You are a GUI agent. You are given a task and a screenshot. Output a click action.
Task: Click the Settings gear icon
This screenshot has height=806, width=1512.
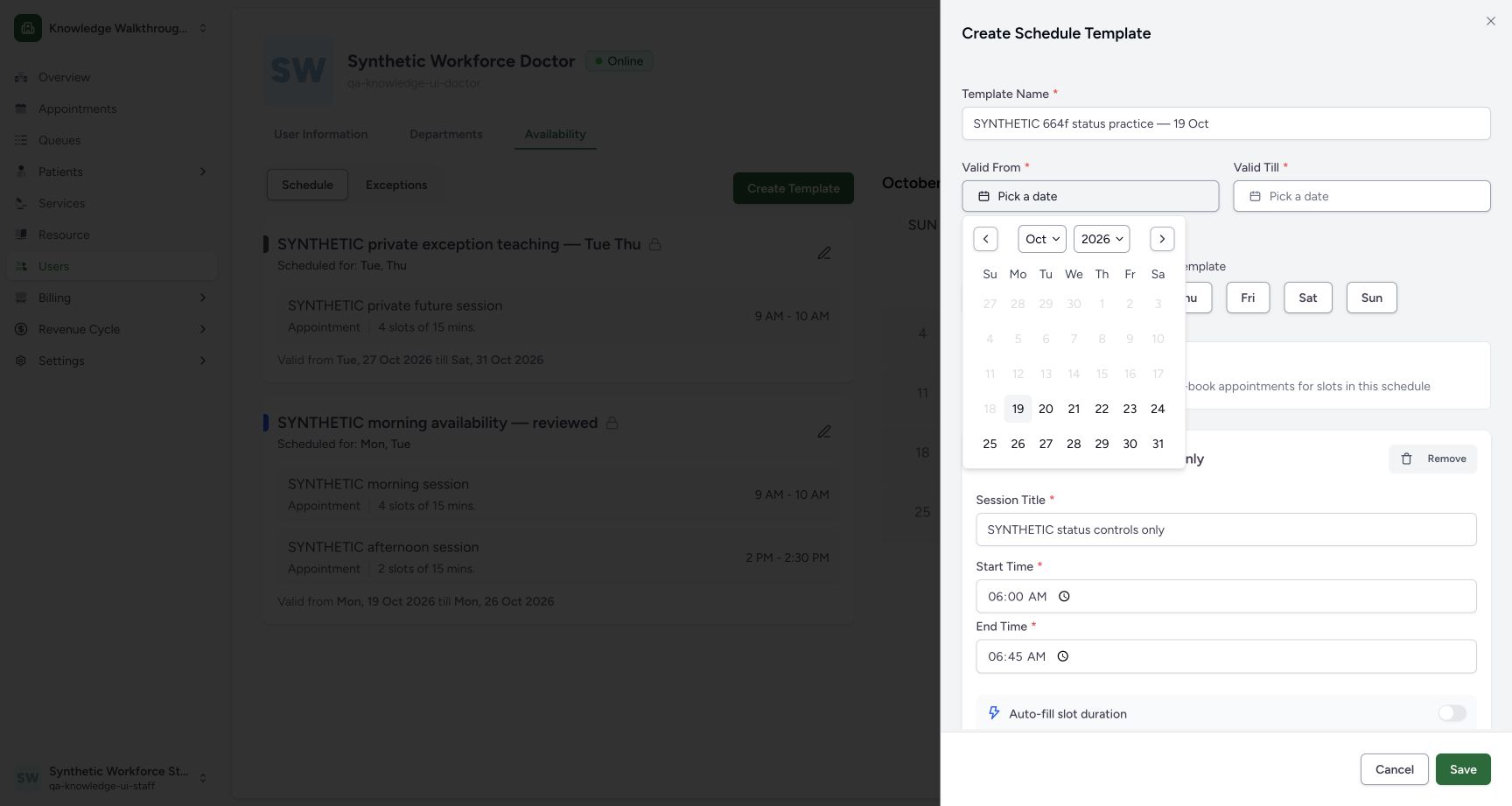tap(21, 361)
